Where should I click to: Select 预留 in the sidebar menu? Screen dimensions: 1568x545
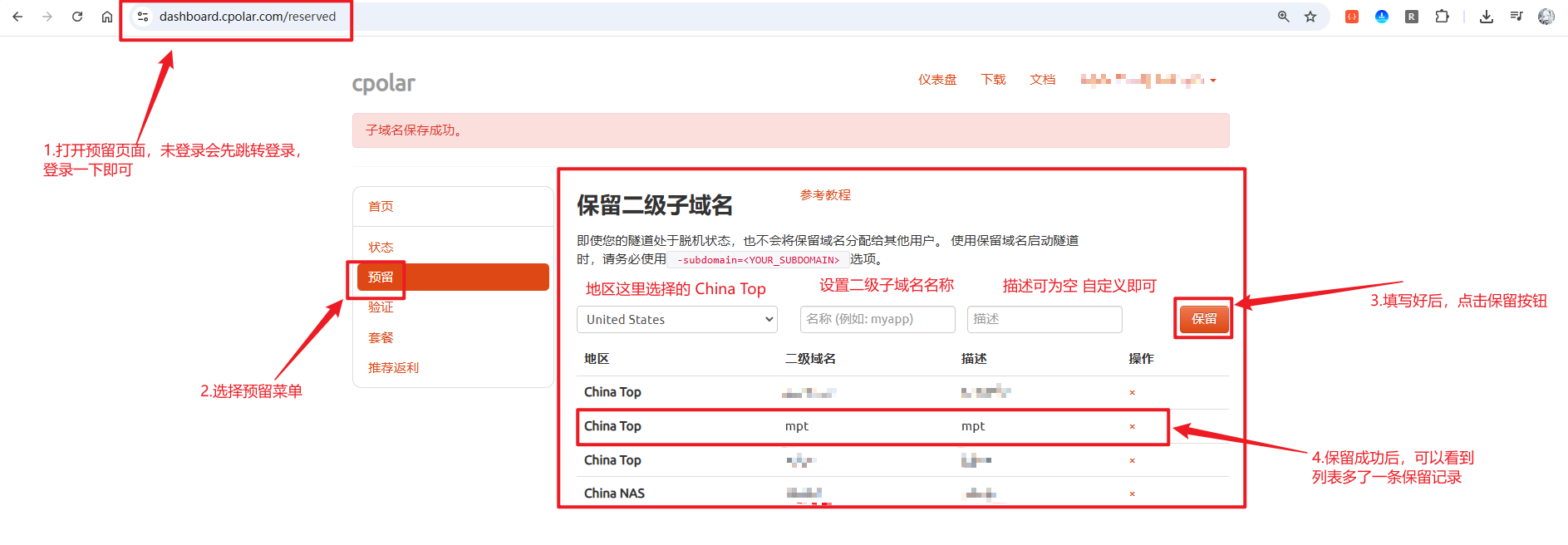click(x=453, y=277)
